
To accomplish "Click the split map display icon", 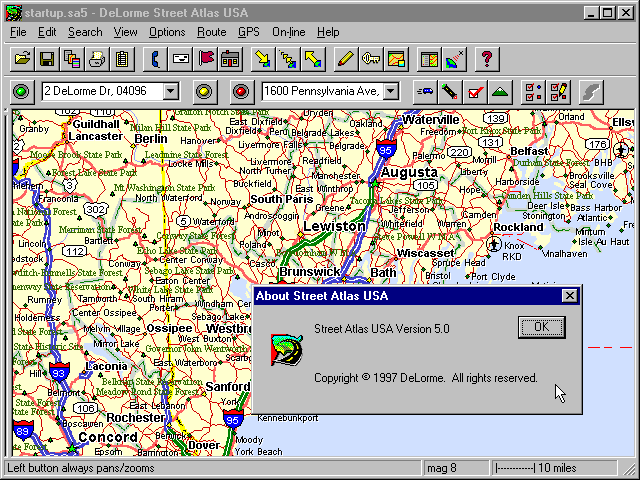I will 429,60.
